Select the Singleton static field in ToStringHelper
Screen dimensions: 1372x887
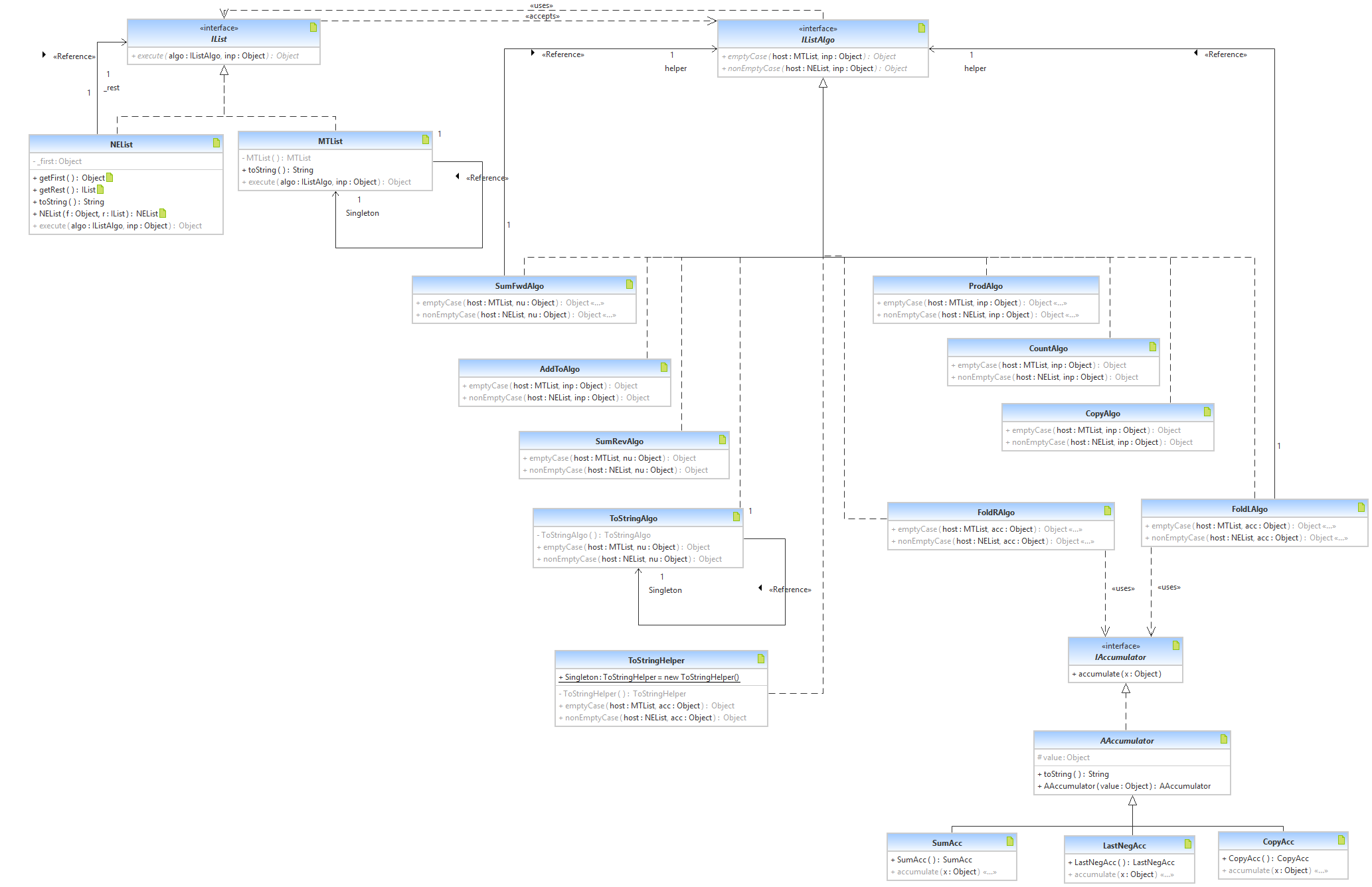point(648,677)
